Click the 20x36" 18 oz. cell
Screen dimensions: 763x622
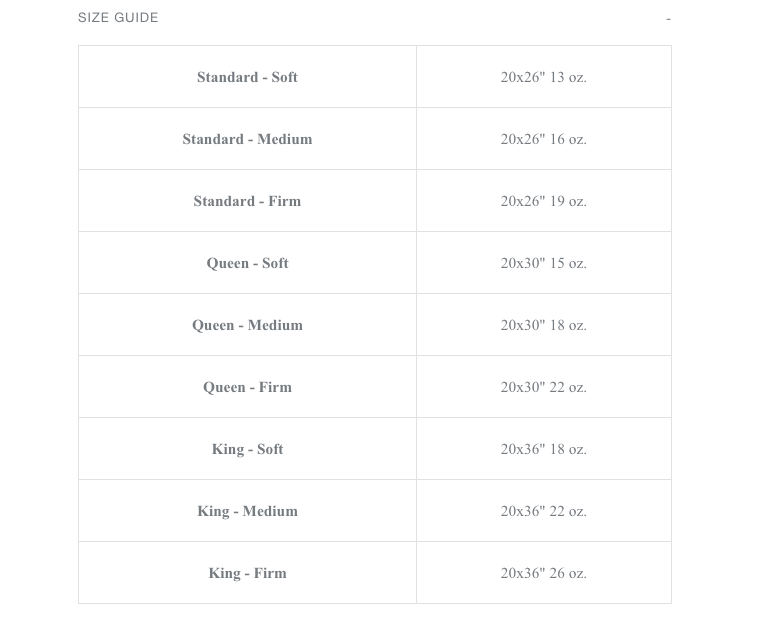[543, 449]
